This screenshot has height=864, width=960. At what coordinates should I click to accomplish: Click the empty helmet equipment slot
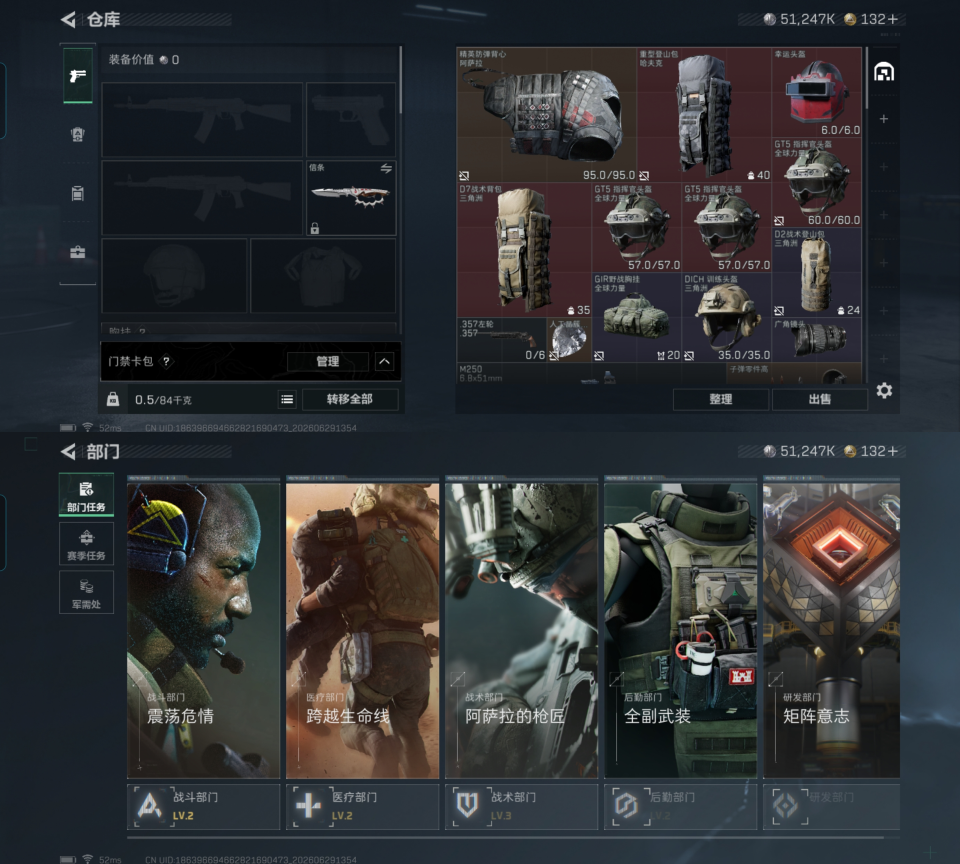coord(174,276)
